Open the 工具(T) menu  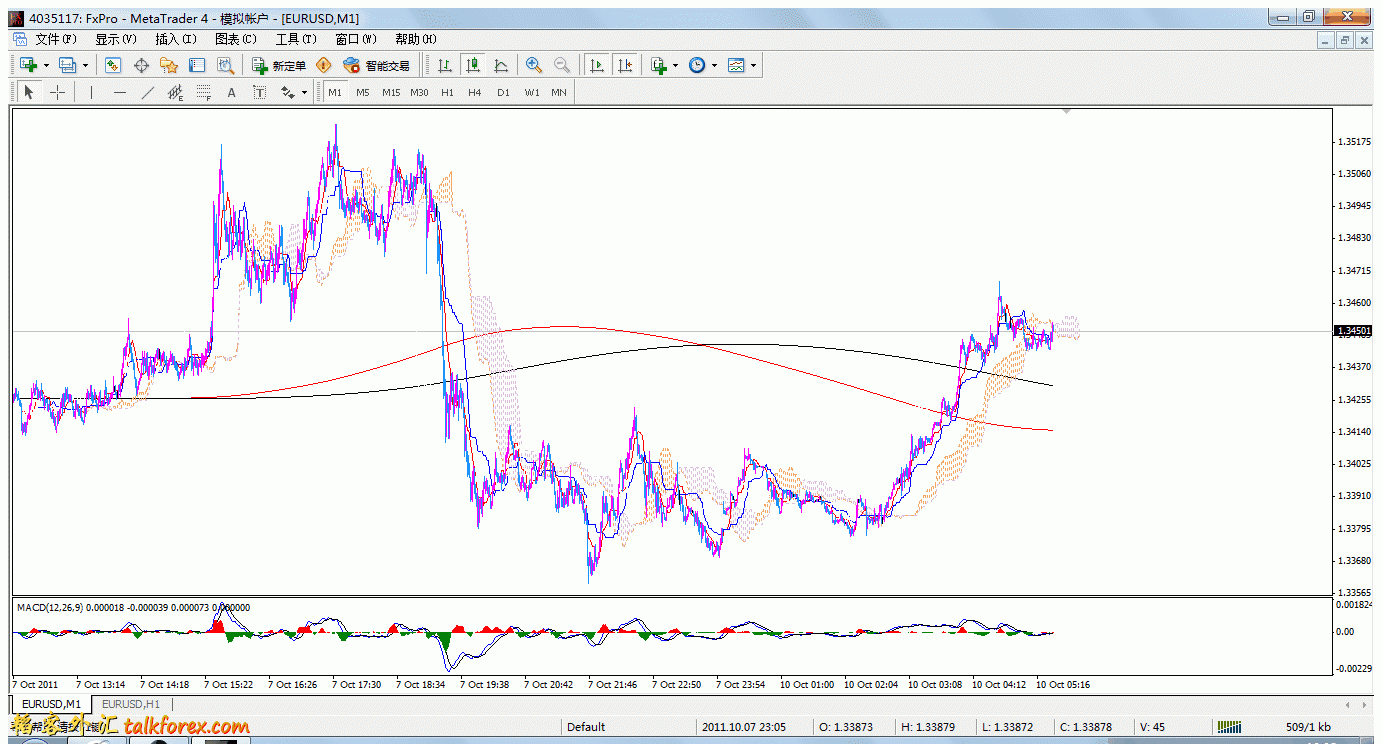click(x=296, y=39)
